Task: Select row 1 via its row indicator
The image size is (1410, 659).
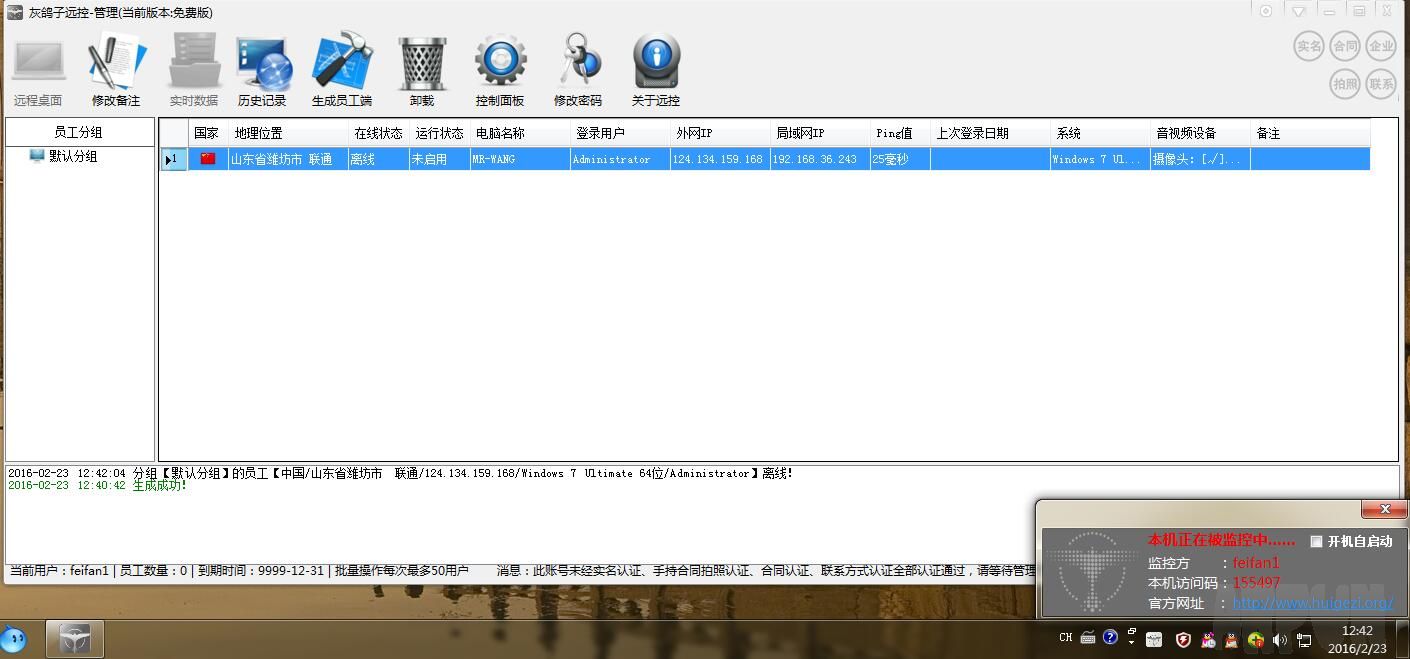Action: click(174, 159)
